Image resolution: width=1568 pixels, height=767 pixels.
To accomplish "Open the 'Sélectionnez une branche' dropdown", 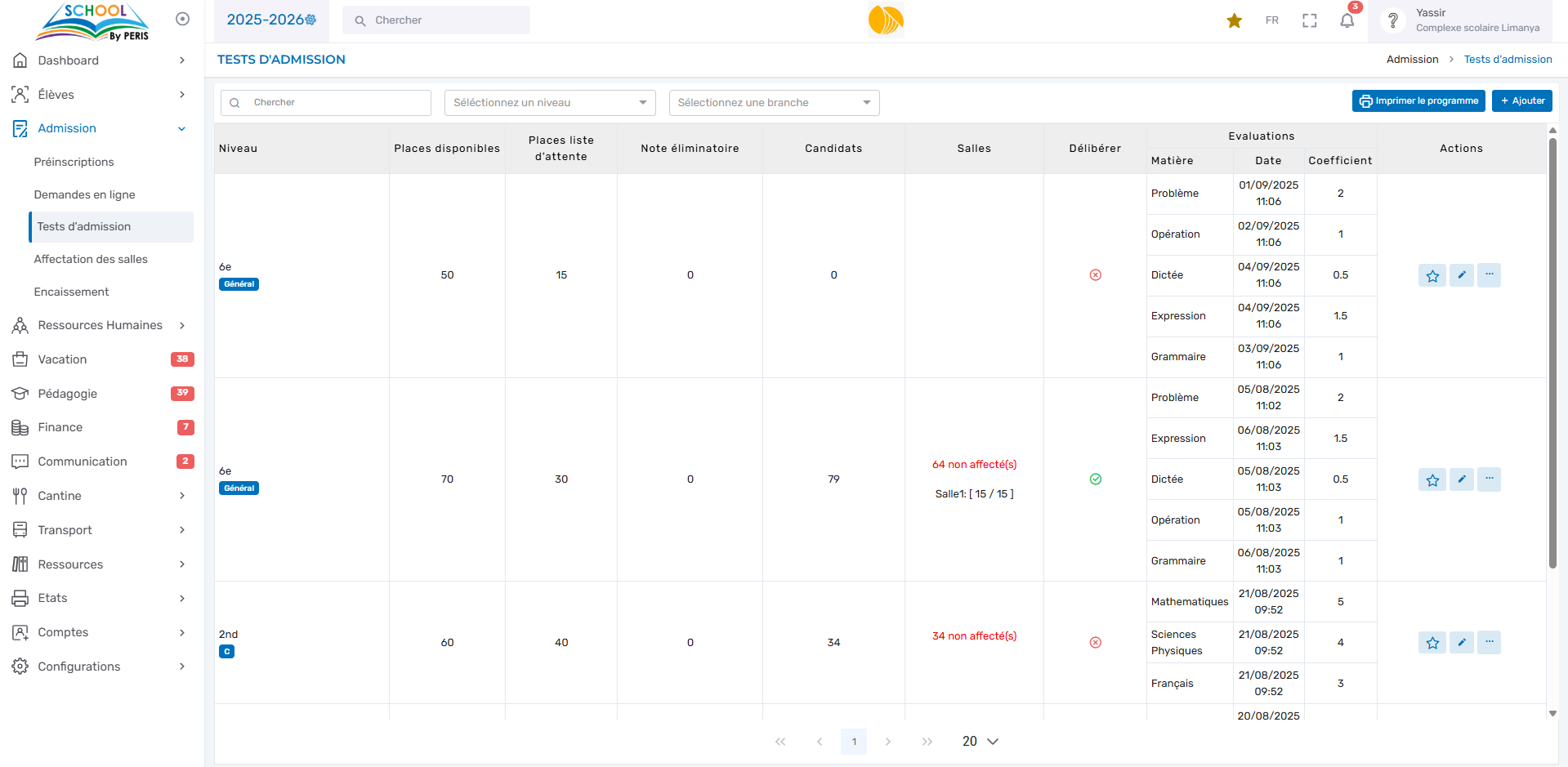I will [774, 103].
